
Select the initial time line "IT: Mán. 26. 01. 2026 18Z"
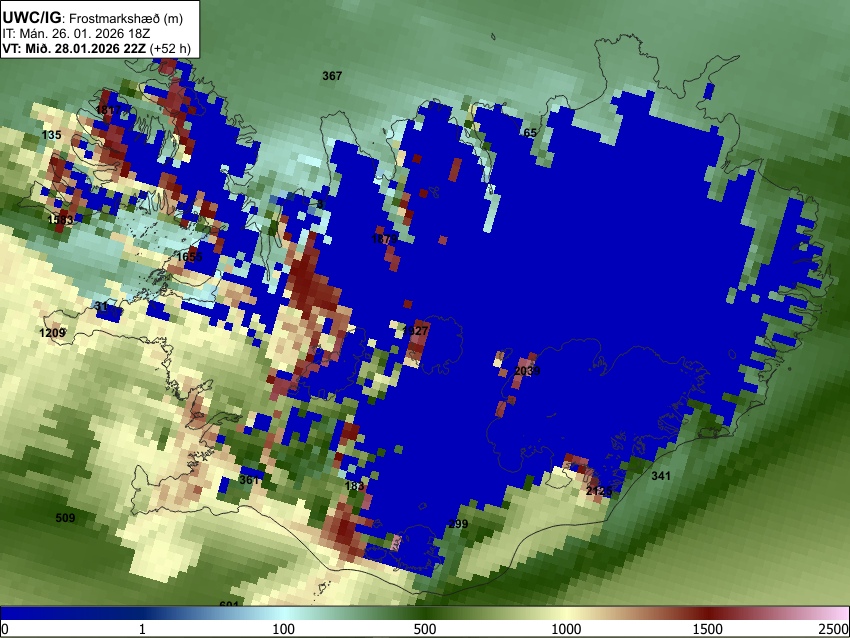tap(76, 34)
